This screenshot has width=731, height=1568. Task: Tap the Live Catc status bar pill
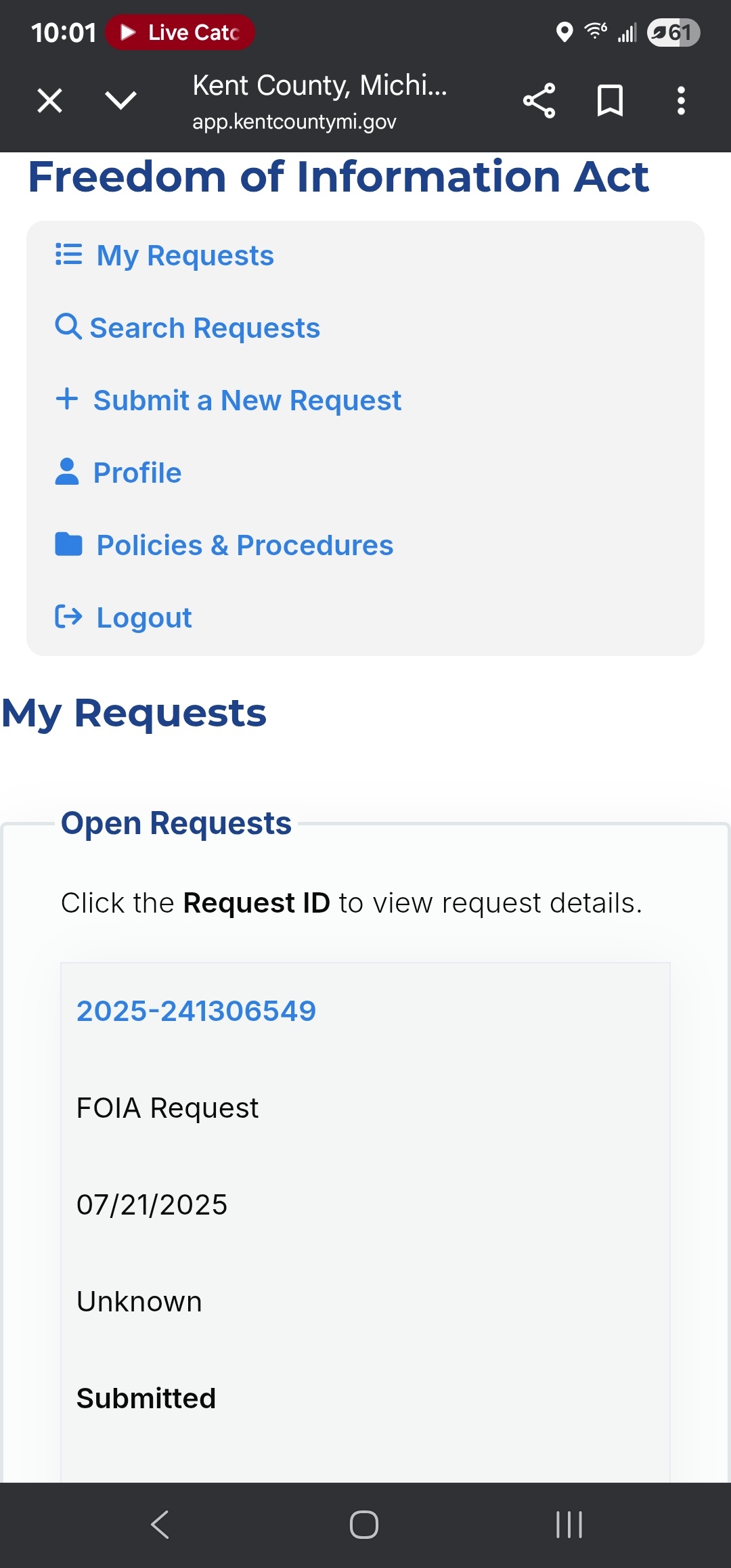(180, 32)
